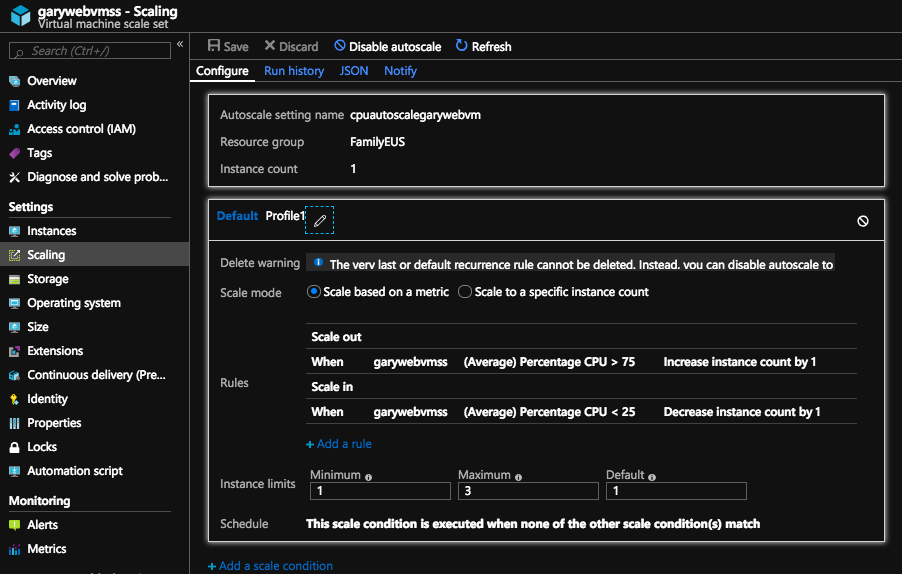Click the Extensions icon
This screenshot has width=902, height=574.
coord(14,351)
